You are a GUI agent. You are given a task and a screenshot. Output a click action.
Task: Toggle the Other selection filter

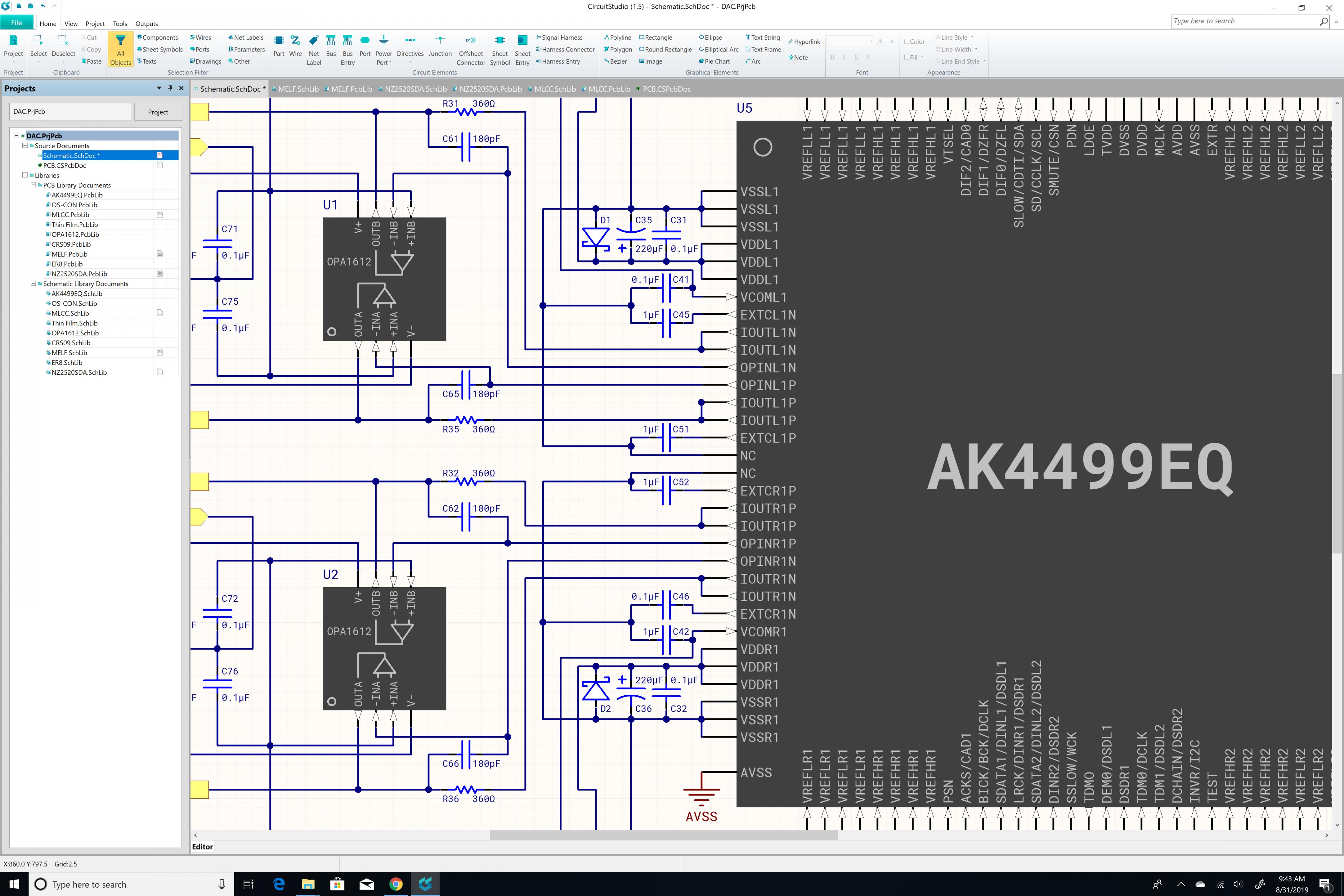(239, 61)
